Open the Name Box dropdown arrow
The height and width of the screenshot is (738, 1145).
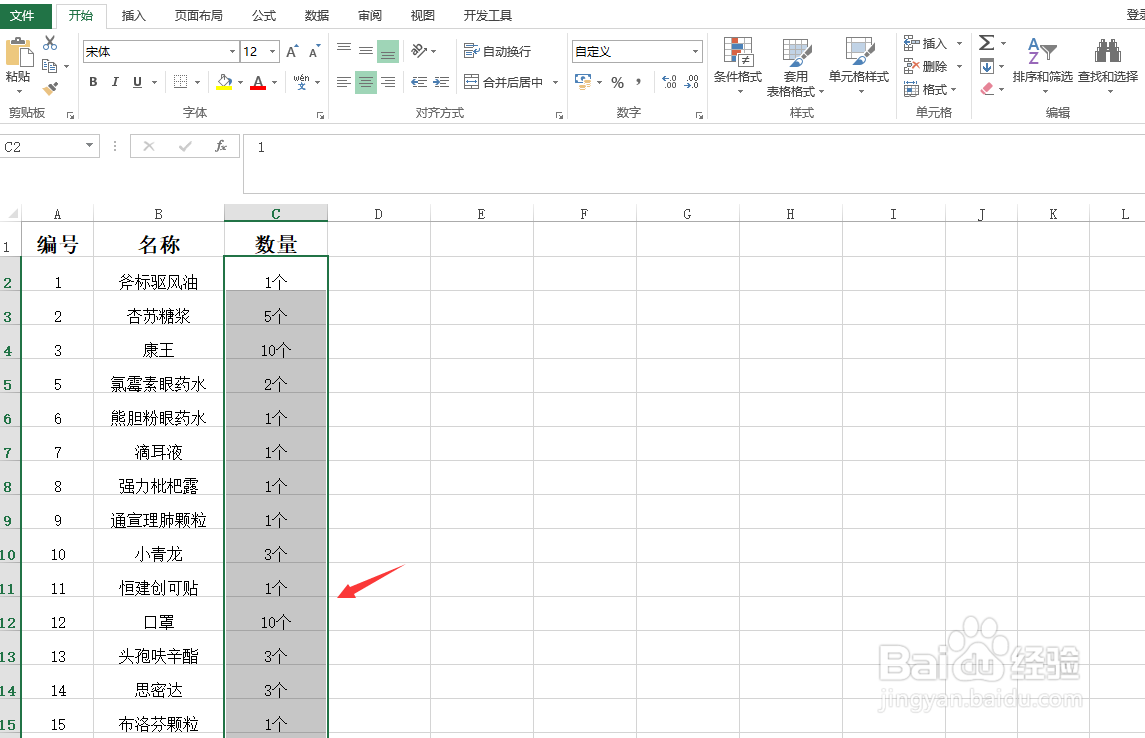[x=89, y=146]
